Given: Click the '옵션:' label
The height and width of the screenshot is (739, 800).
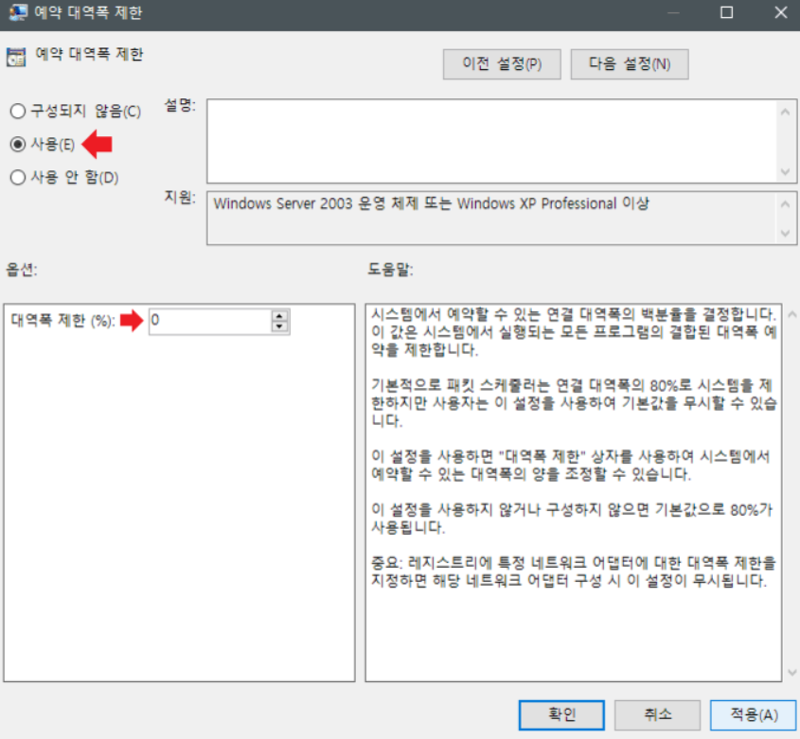Looking at the screenshot, I should pos(21,269).
